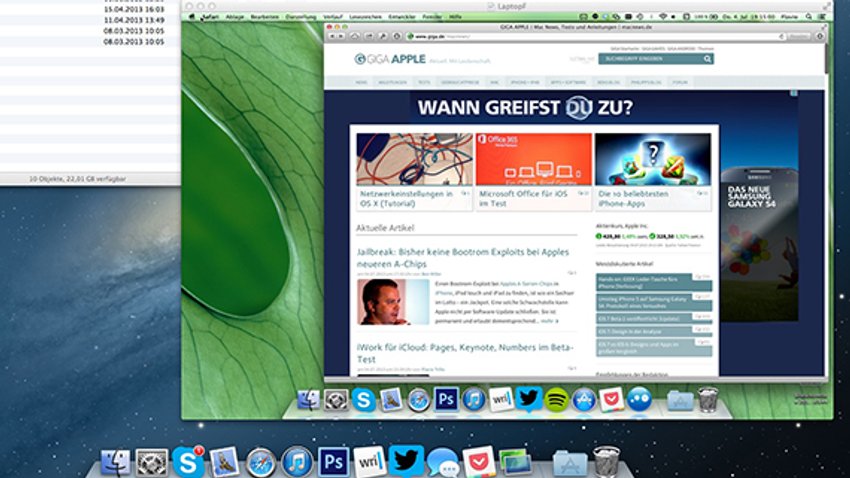Open the Trash in the remote Laptop dock
This screenshot has height=478, width=850.
point(708,400)
